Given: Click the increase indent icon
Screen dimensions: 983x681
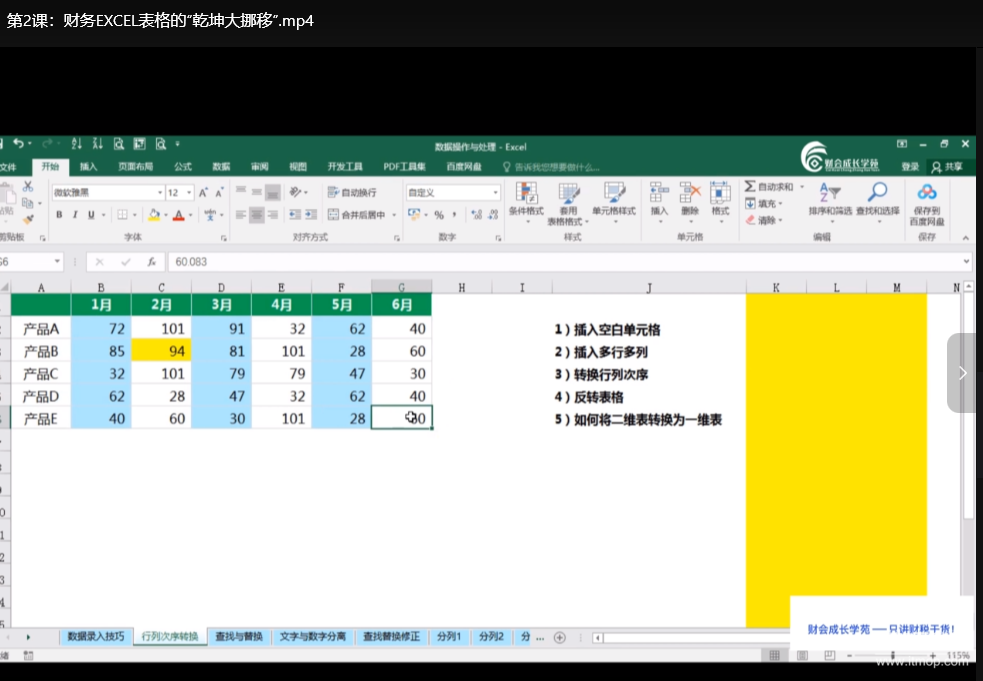Looking at the screenshot, I should pyautogui.click(x=311, y=214).
